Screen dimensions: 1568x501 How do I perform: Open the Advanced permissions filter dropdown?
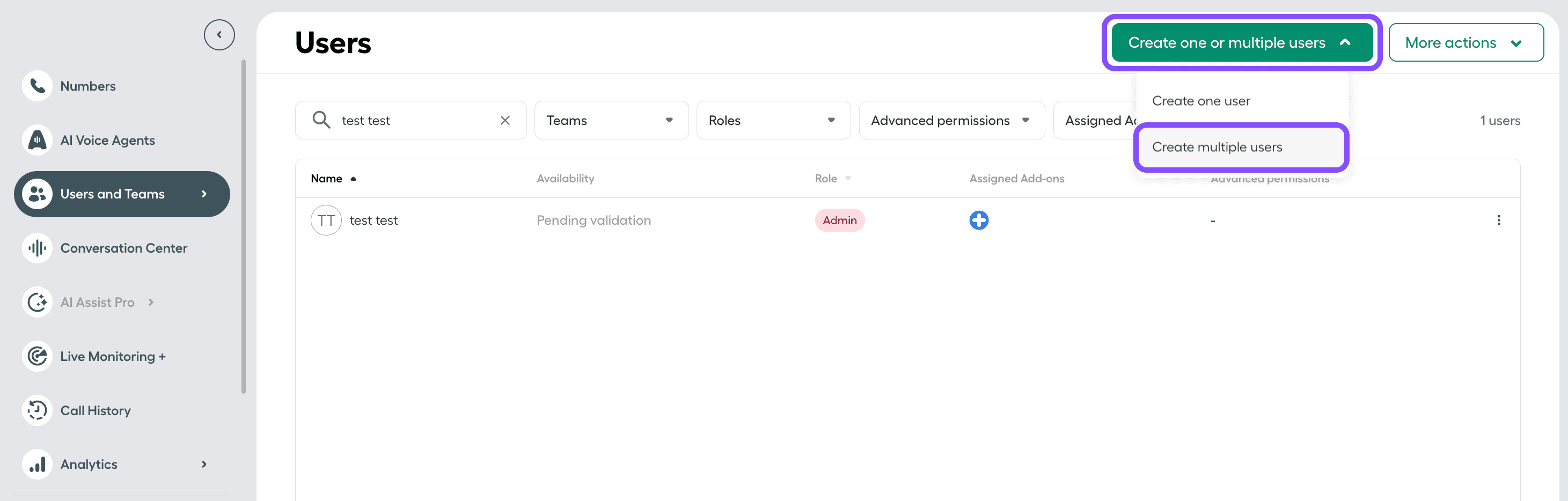click(951, 120)
